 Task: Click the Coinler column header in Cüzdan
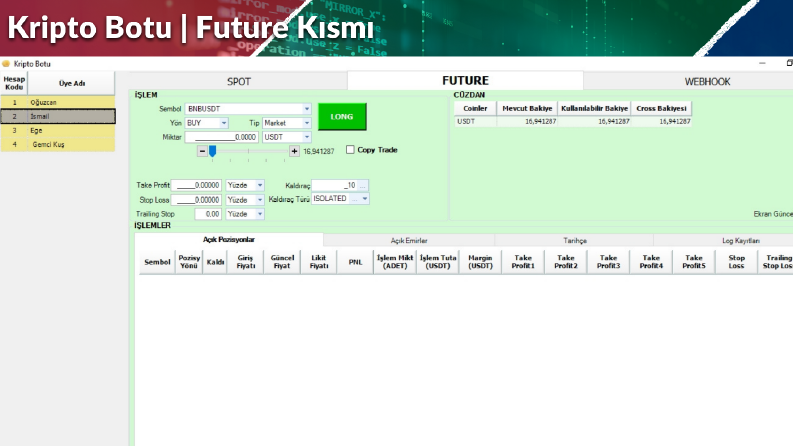click(x=475, y=108)
